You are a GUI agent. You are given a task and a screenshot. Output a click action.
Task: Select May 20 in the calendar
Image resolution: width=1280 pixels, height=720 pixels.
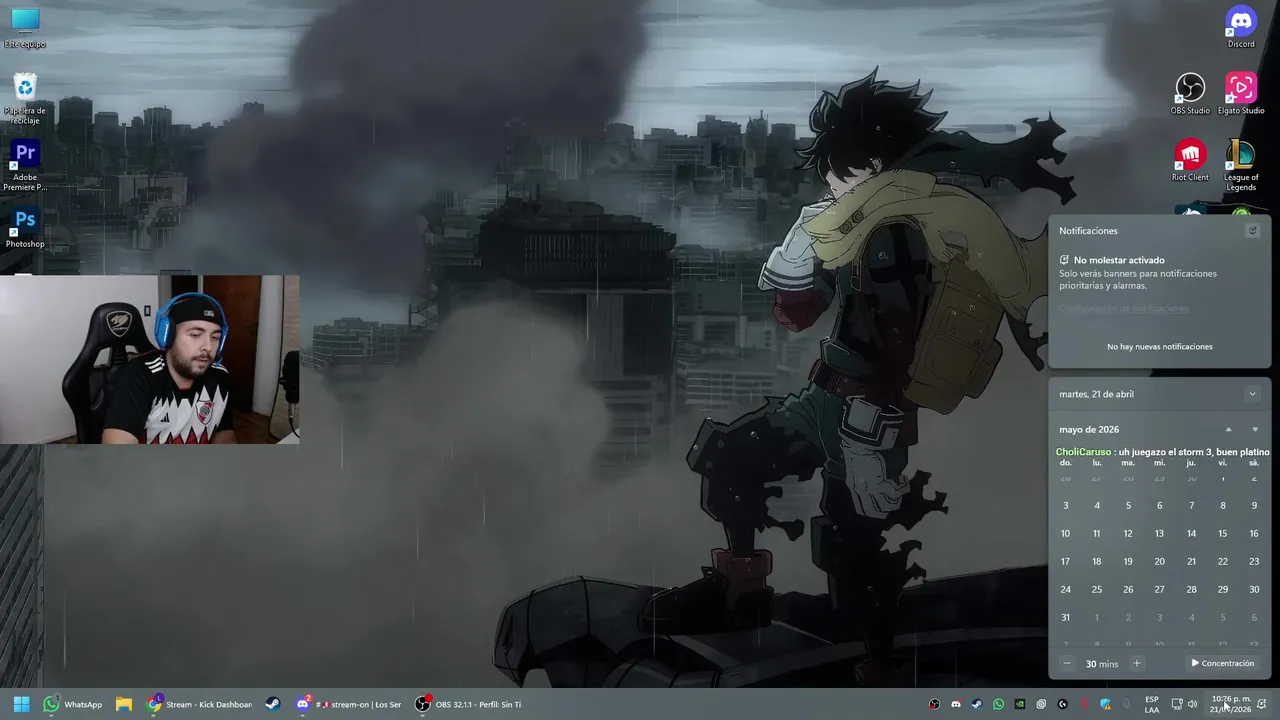click(1159, 562)
